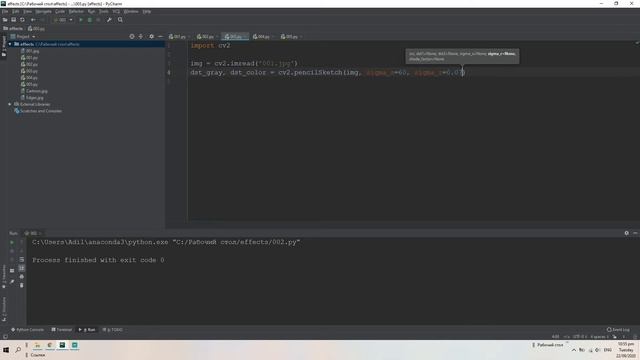Open Project panel gear options

tap(151, 36)
